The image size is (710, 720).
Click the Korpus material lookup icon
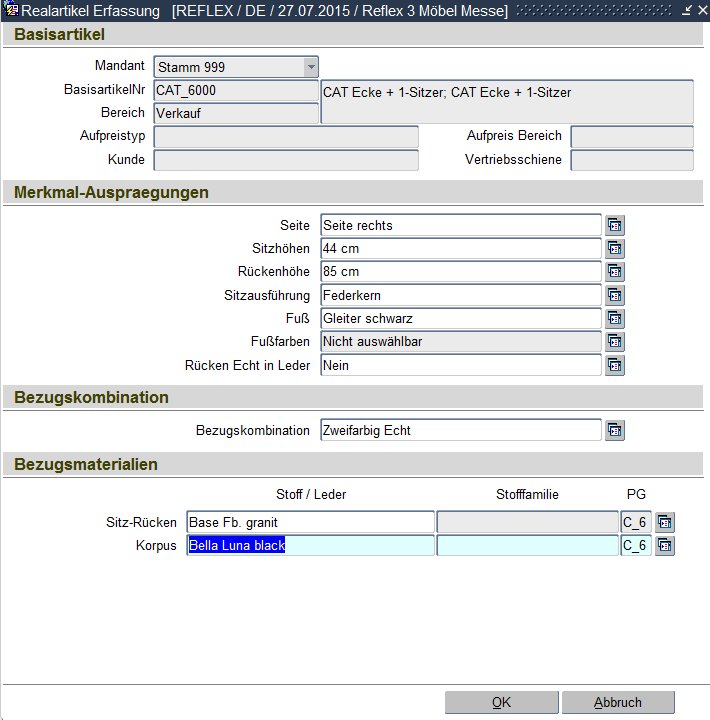(x=665, y=546)
